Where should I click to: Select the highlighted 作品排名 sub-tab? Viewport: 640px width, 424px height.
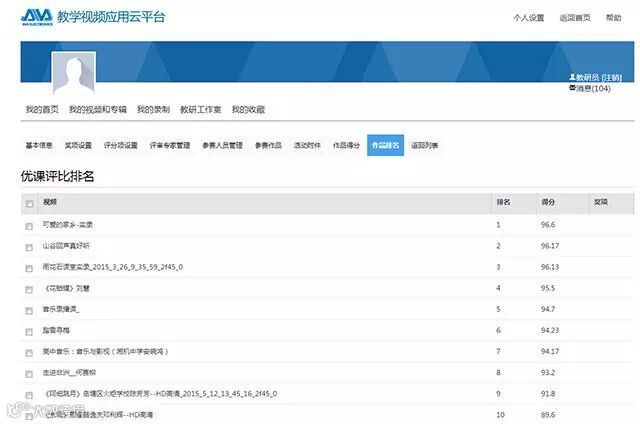(x=385, y=145)
